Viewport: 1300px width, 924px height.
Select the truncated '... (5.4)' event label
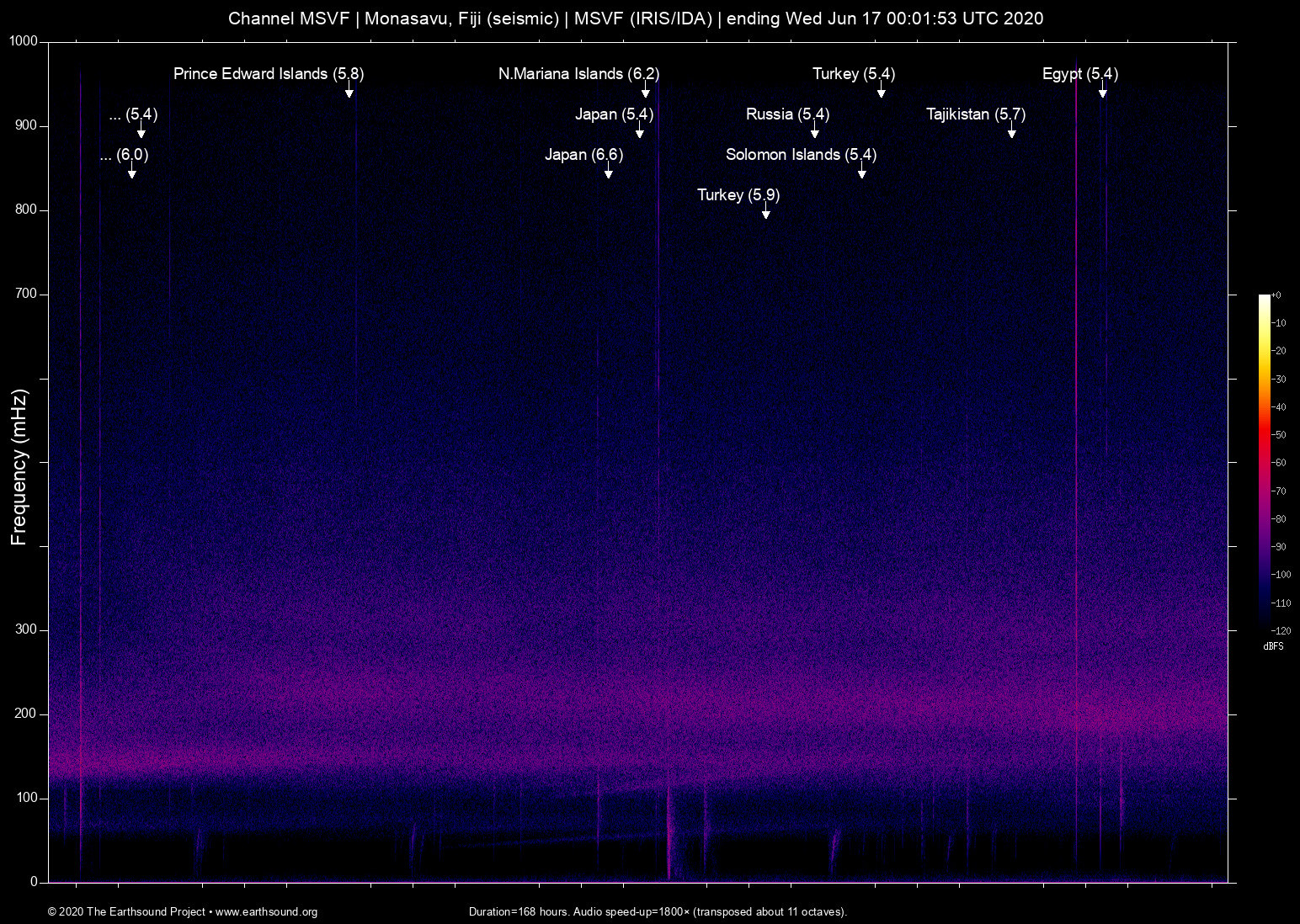tap(133, 114)
